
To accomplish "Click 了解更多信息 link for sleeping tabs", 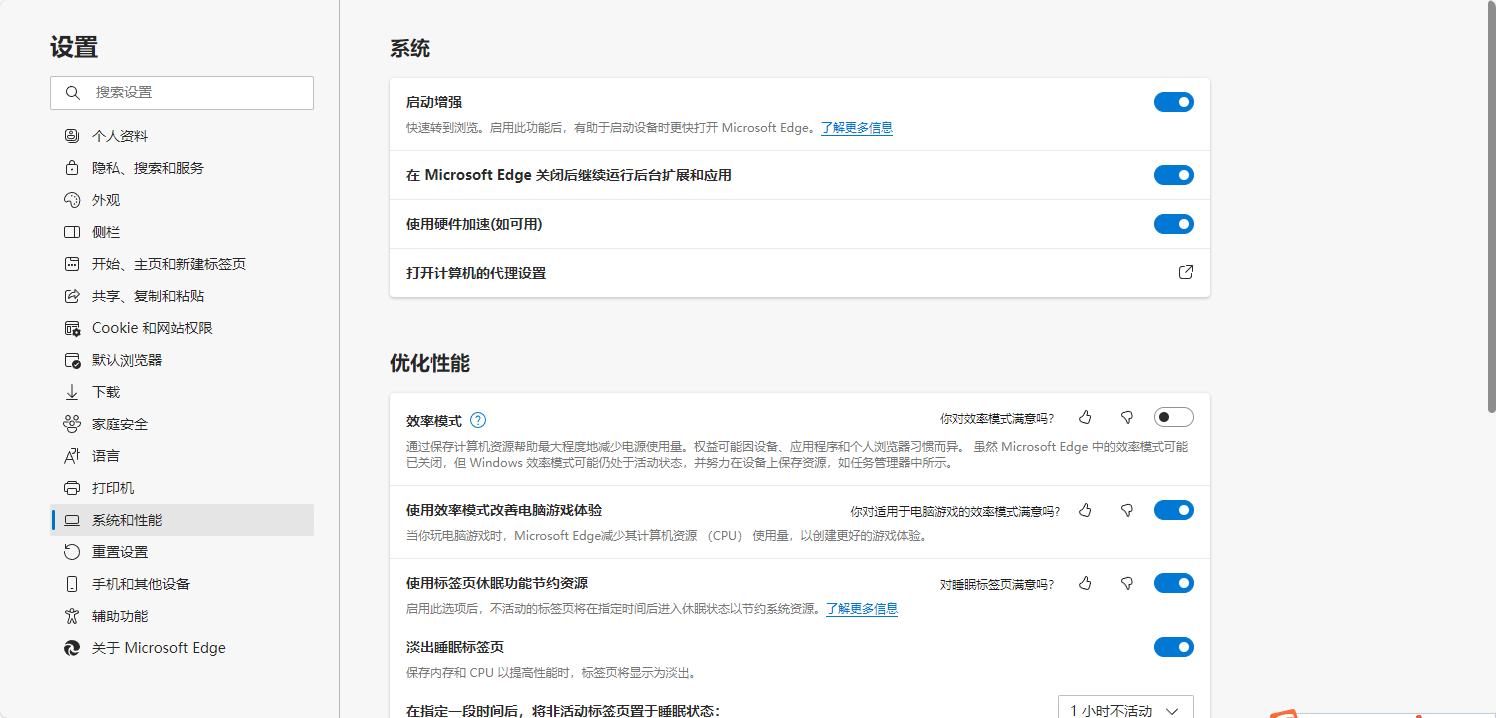I will coord(861,608).
